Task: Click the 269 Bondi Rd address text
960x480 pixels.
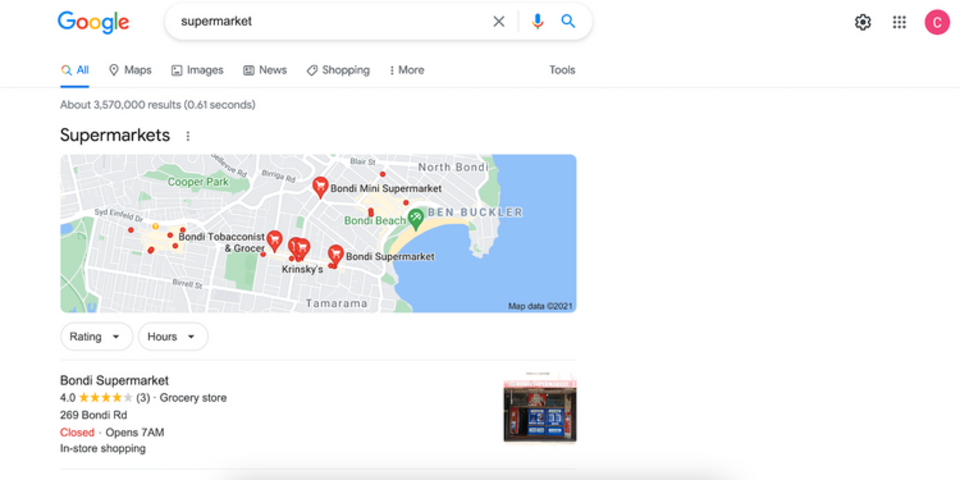Action: (x=94, y=415)
